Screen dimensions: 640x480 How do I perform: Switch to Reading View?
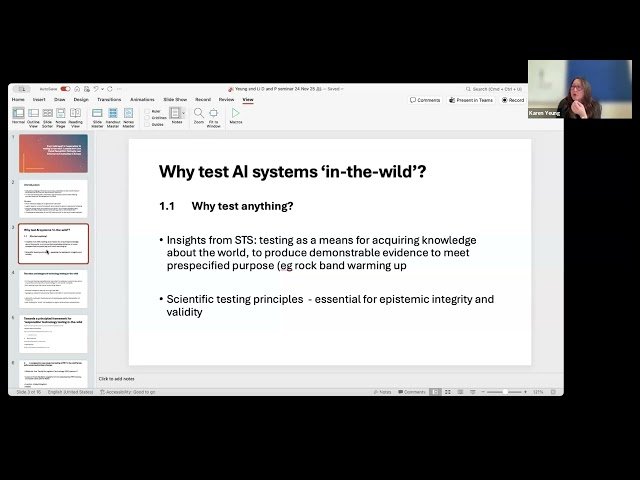(76, 118)
